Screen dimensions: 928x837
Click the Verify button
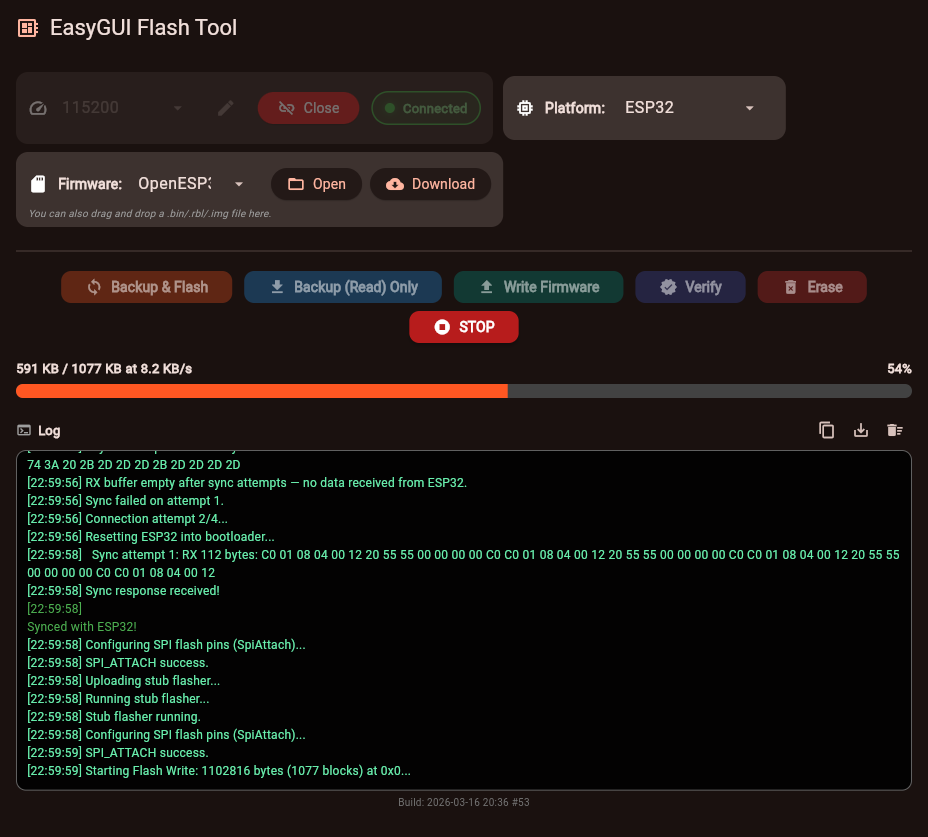[690, 287]
